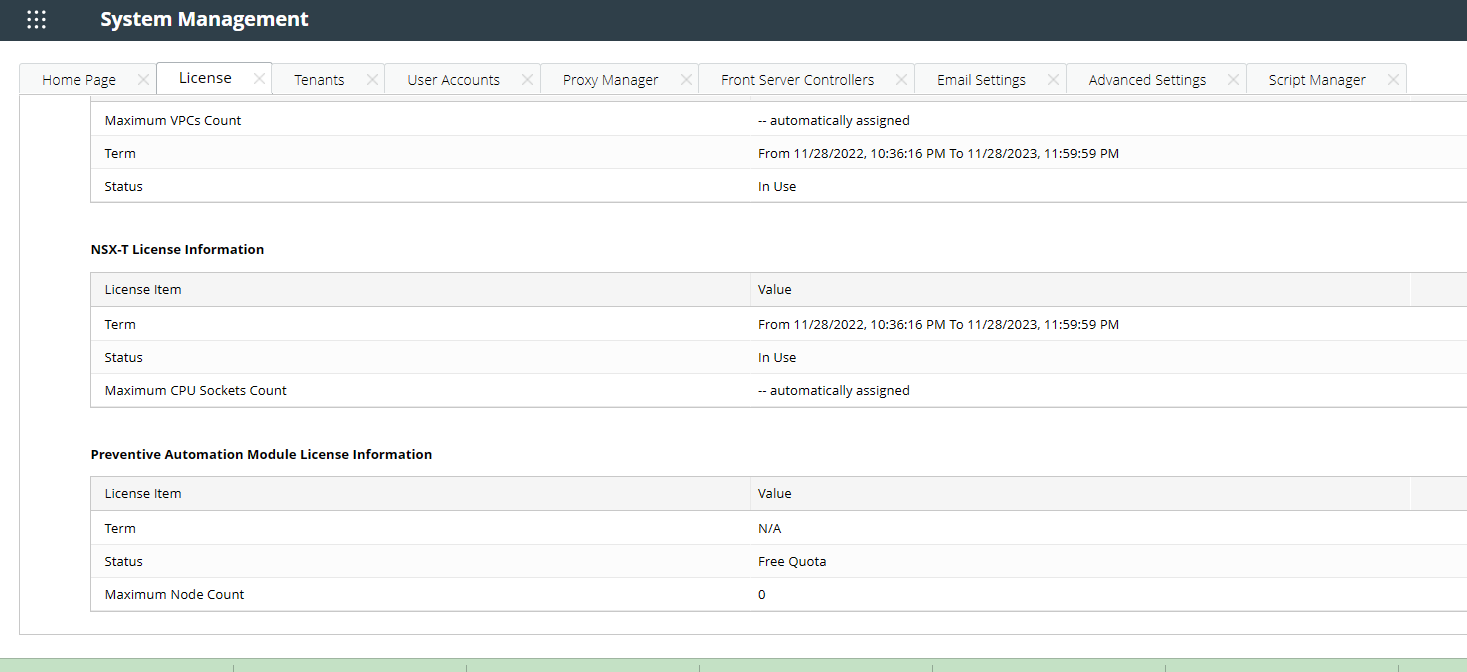Select the Term row showing N/A
This screenshot has height=672, width=1467.
(120, 528)
